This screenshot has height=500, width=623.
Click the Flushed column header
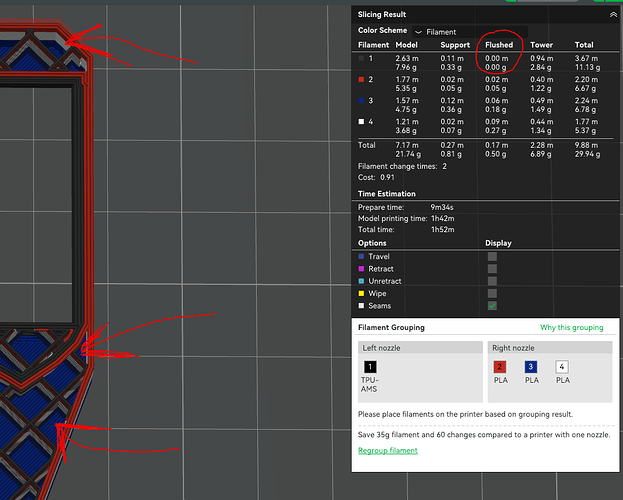click(499, 45)
